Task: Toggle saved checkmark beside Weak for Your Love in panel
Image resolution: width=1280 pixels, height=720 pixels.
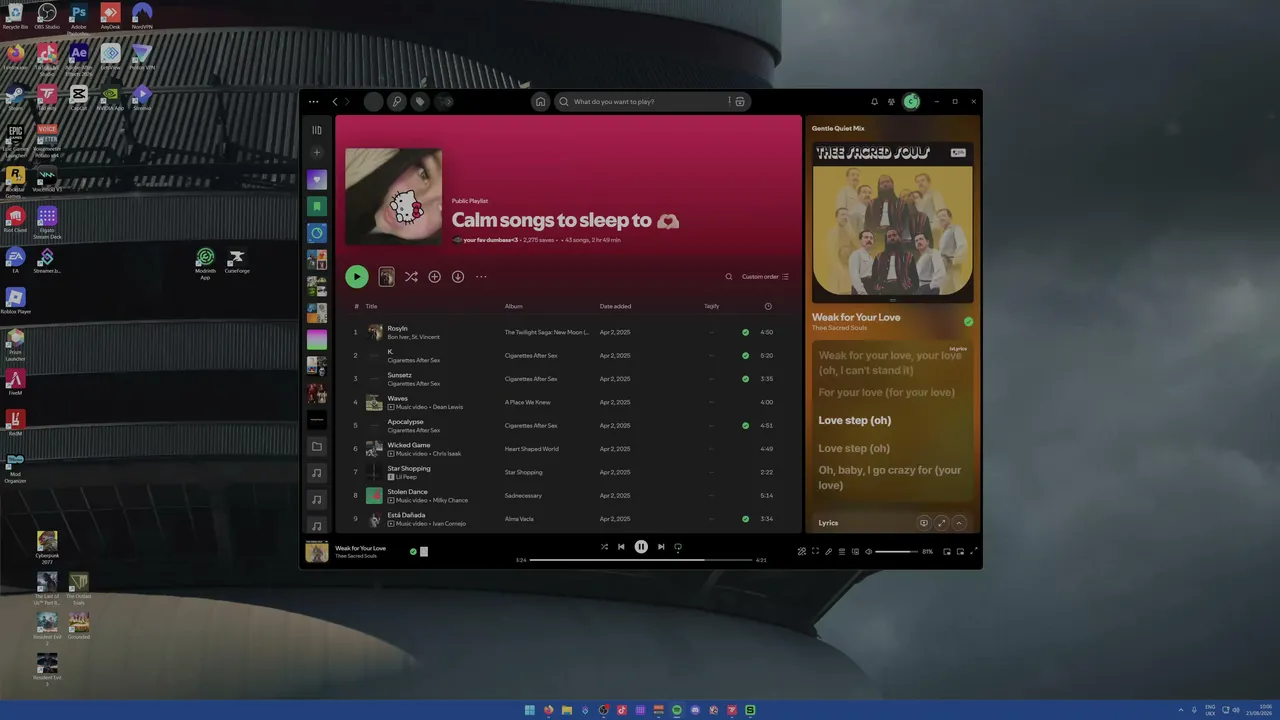Action: (968, 322)
